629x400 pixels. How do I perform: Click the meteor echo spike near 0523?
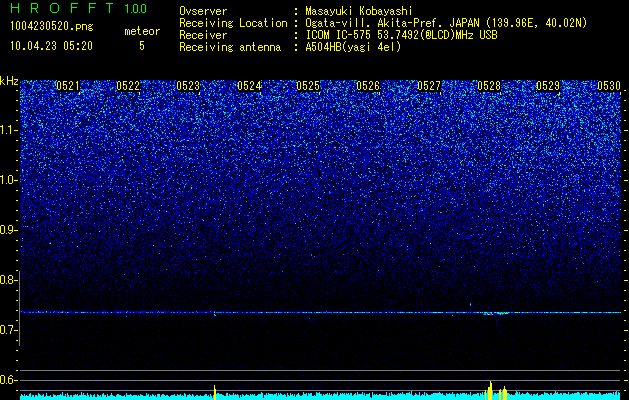(215, 392)
